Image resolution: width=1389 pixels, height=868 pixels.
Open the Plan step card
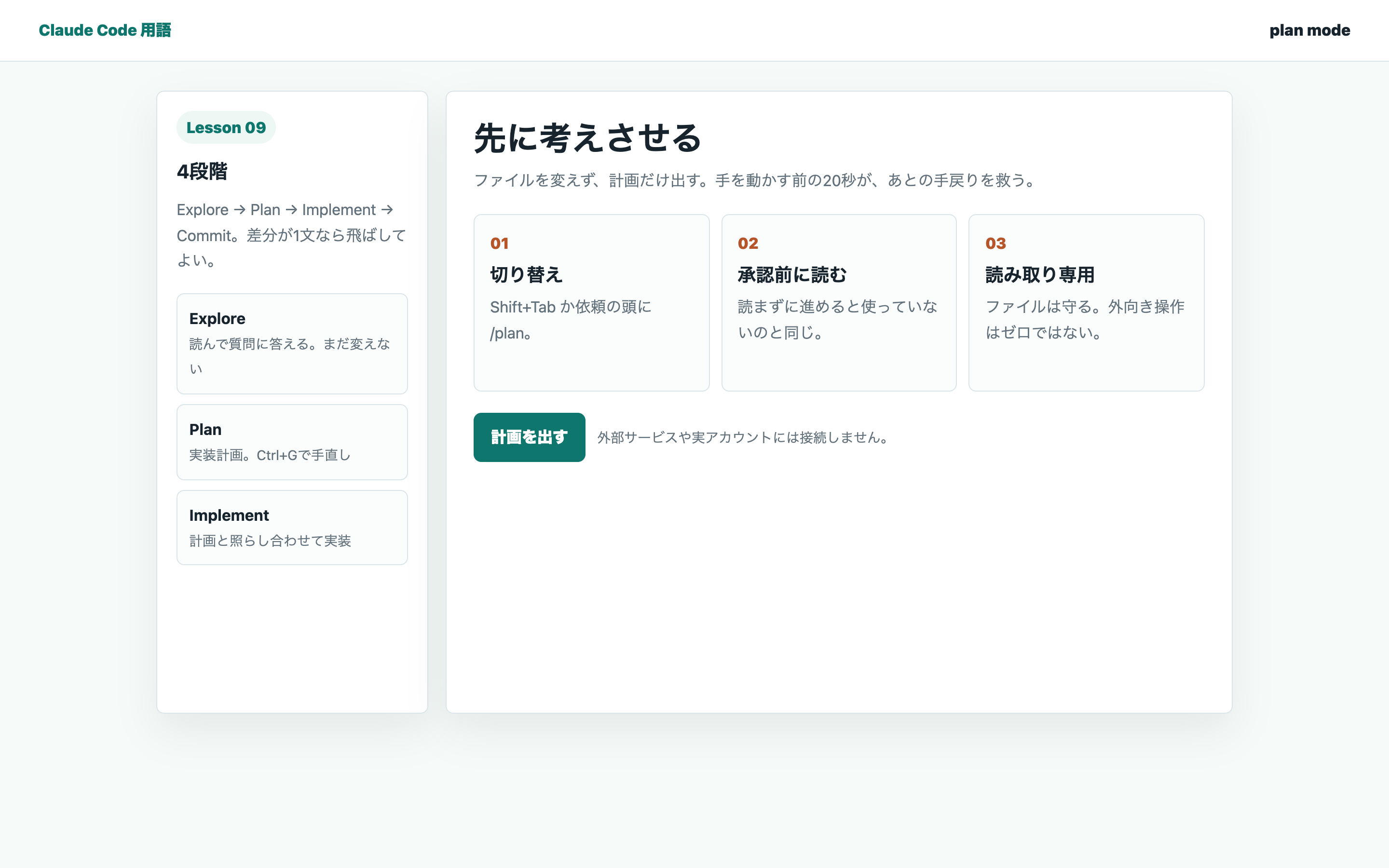(x=292, y=442)
